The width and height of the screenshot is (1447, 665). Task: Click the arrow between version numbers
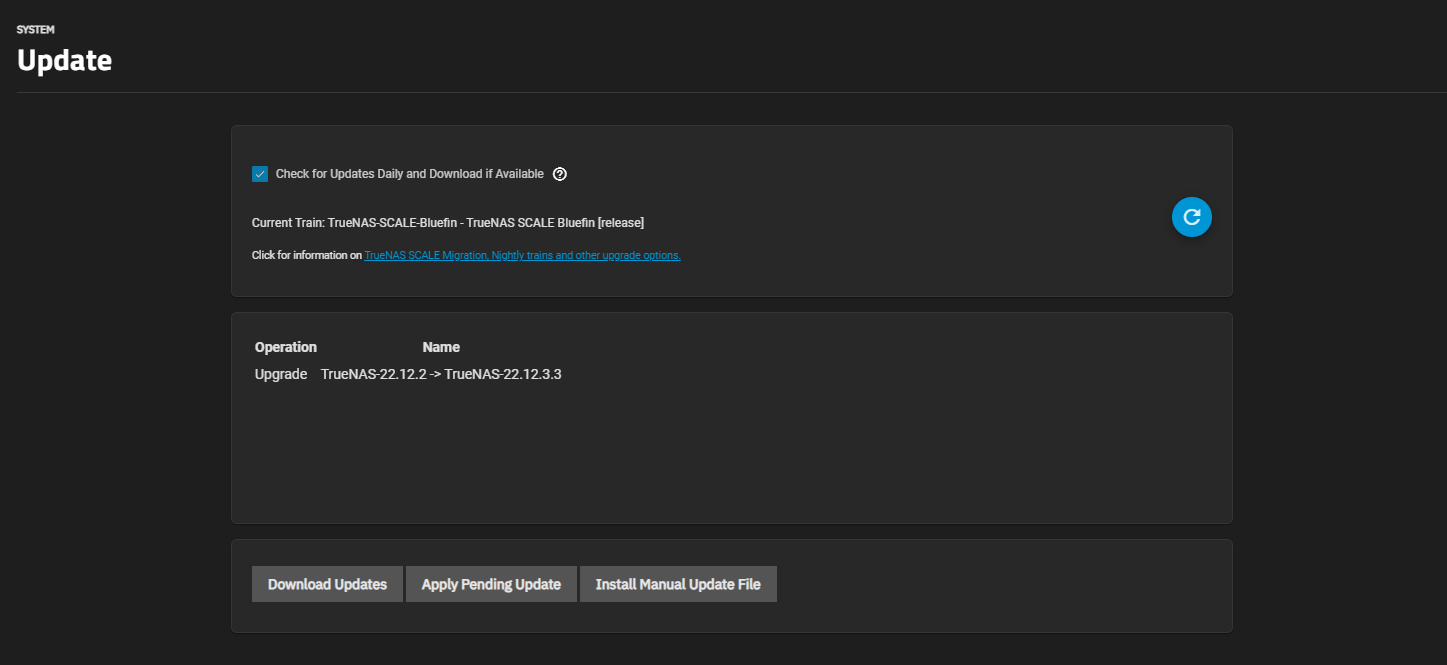(436, 374)
